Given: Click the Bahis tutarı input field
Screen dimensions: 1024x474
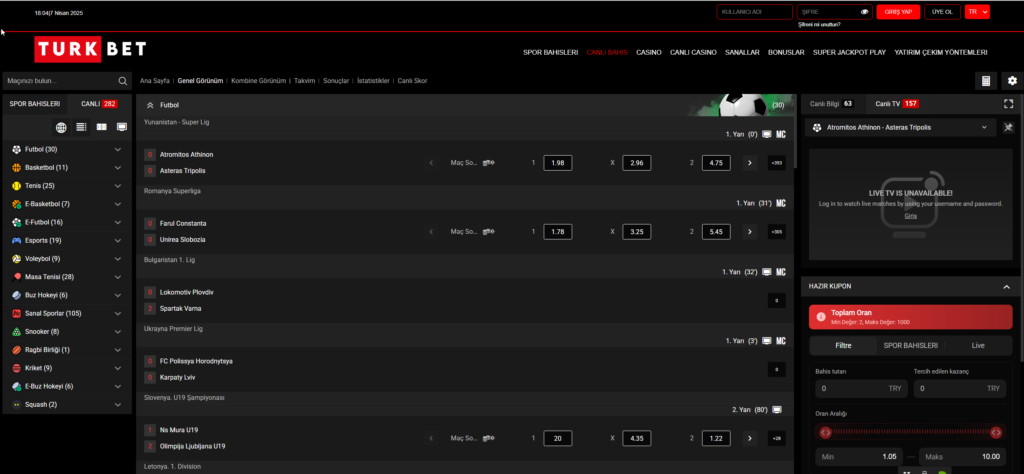Looking at the screenshot, I should pos(861,388).
